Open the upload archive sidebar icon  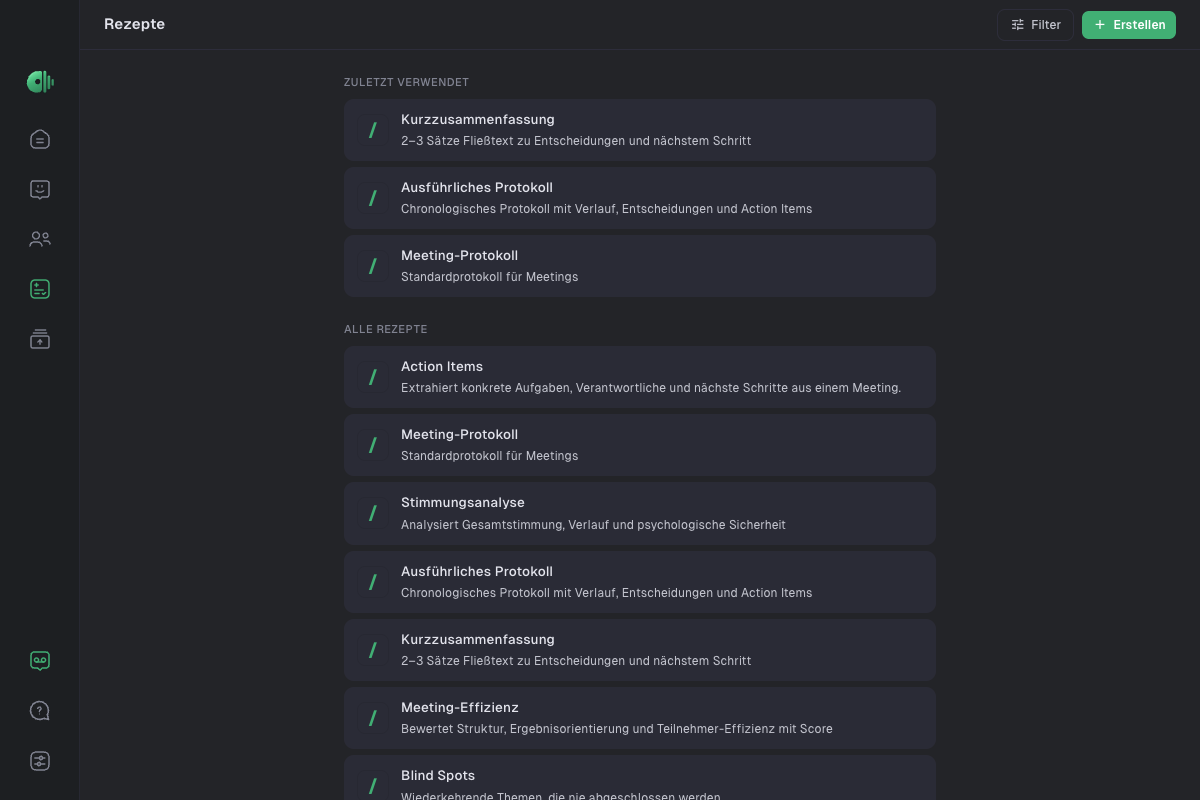pos(40,339)
